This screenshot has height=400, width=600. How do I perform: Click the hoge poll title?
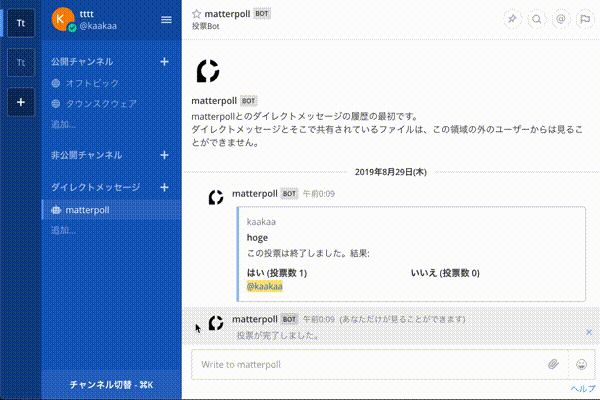coord(257,238)
